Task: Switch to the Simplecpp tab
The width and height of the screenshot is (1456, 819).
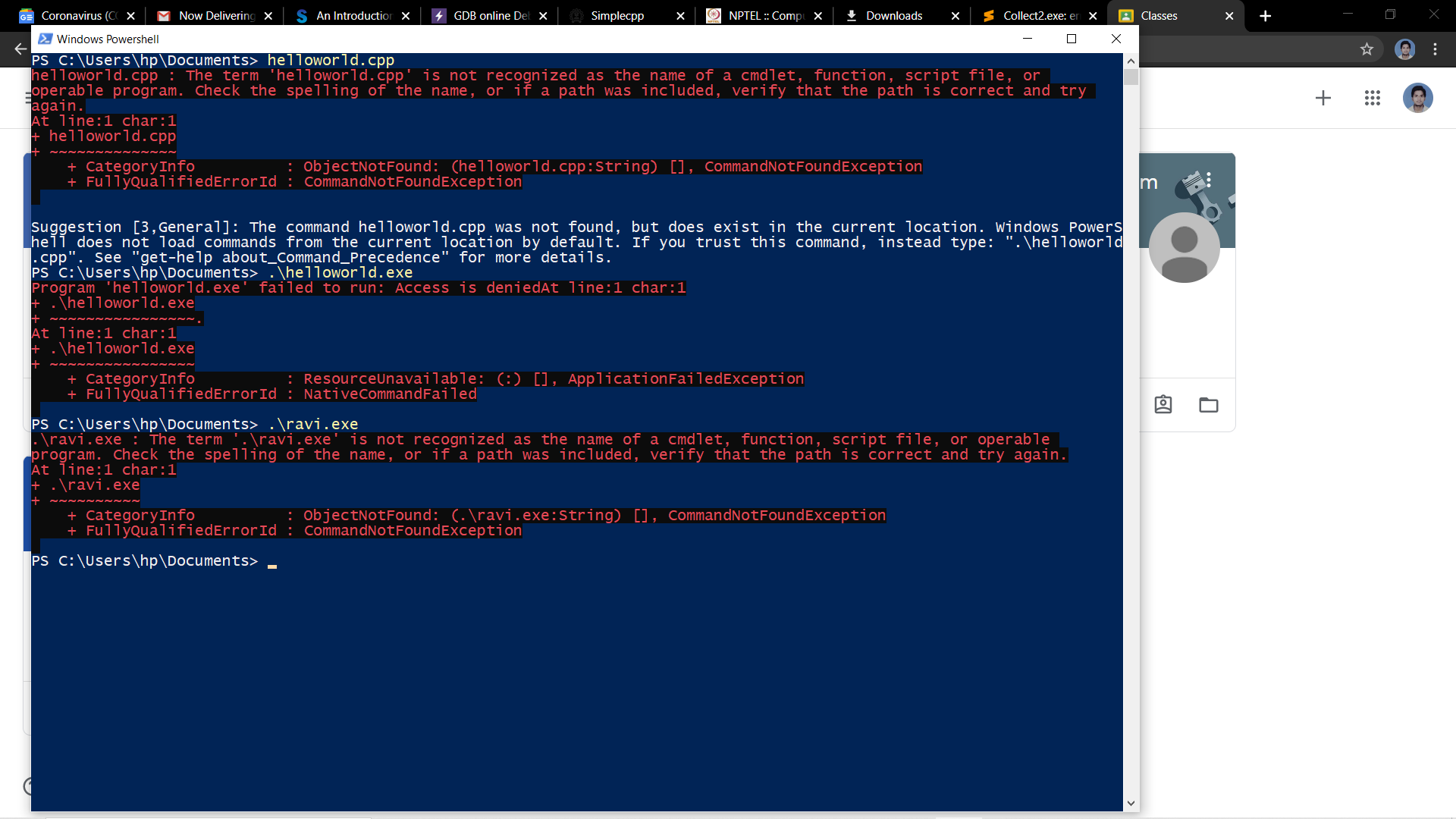Action: [x=617, y=16]
